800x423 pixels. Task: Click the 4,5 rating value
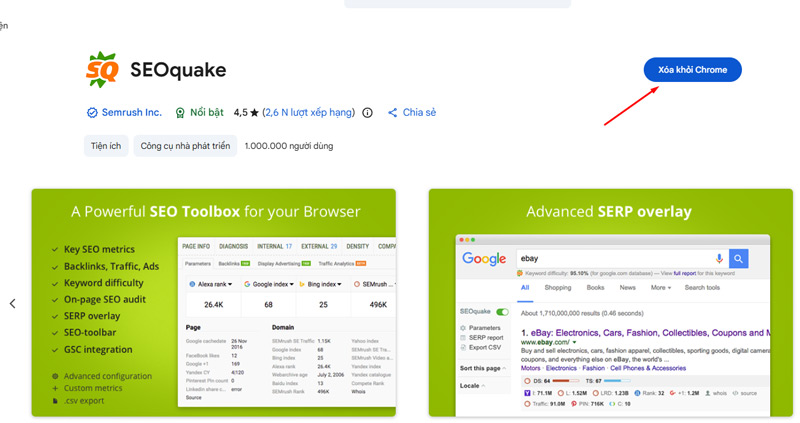pos(240,113)
